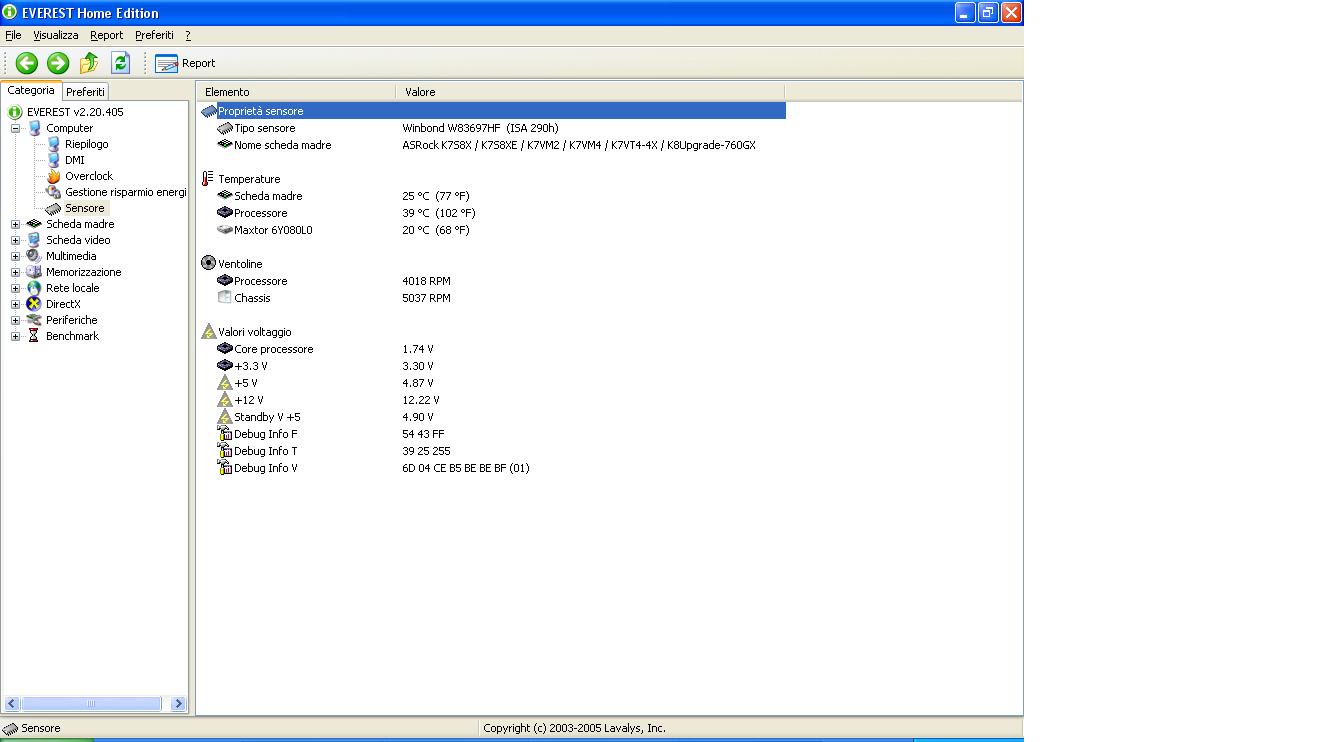1317x742 pixels.
Task: Click the Benchmark hourglass icon
Action: click(34, 336)
